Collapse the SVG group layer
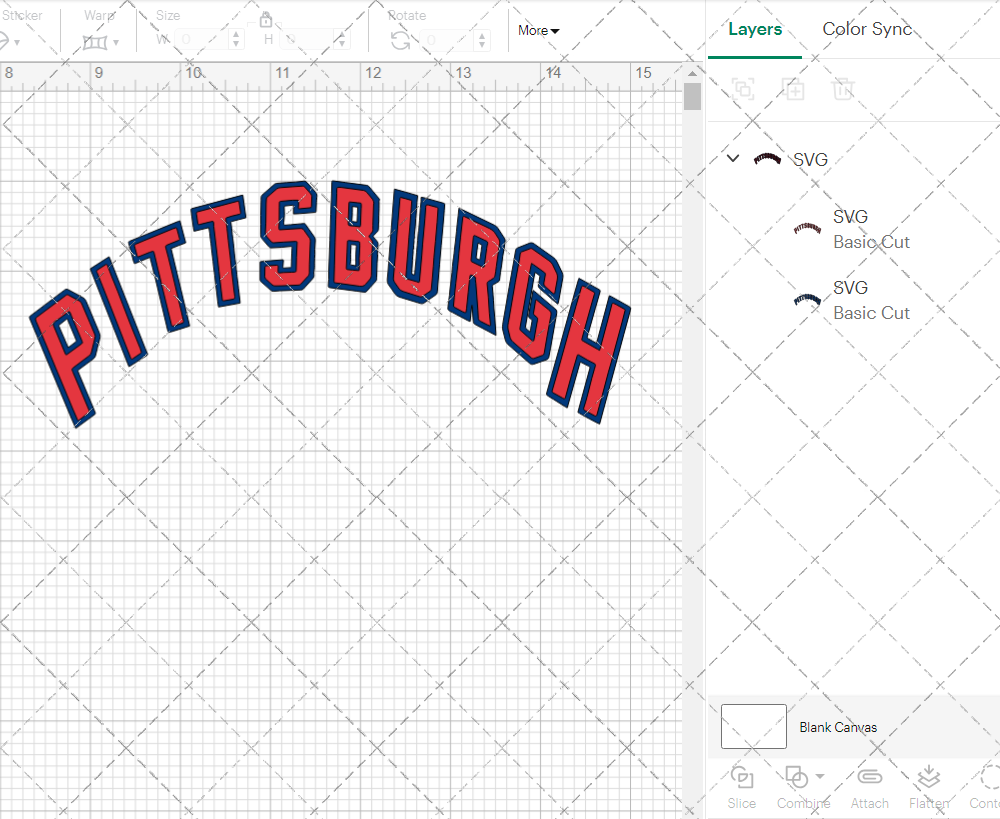 [x=733, y=158]
